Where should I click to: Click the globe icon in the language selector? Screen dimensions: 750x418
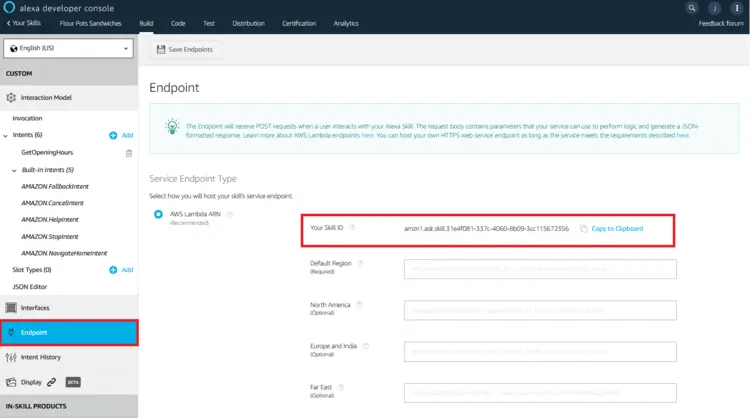13,48
